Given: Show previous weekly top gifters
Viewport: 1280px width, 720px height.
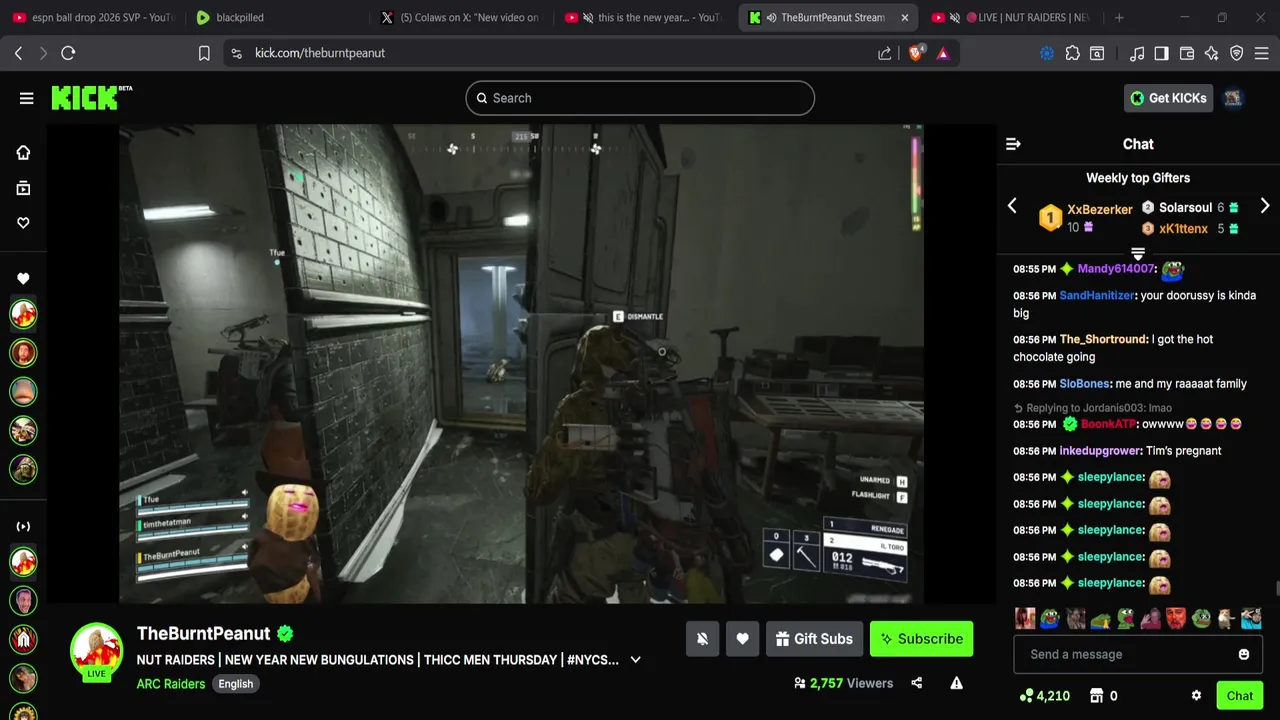Looking at the screenshot, I should point(1012,206).
